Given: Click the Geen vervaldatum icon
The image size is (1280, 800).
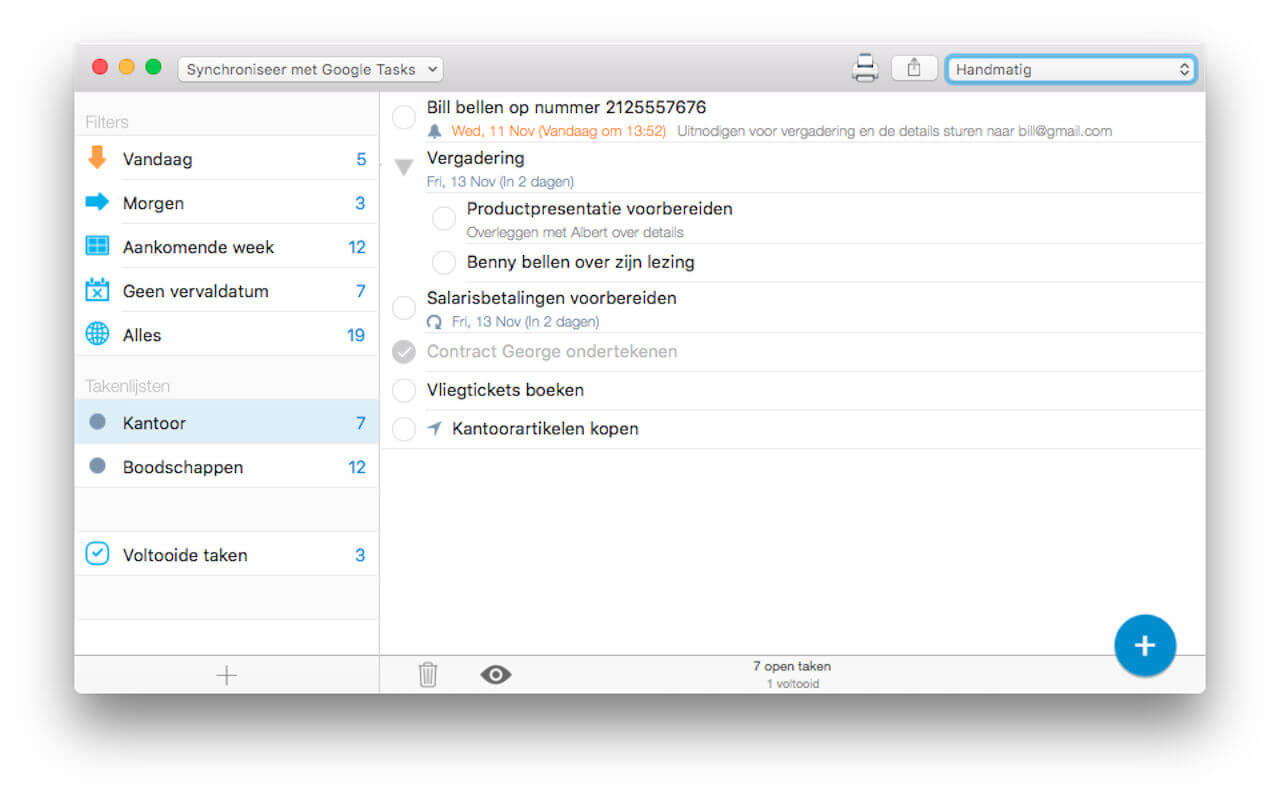Looking at the screenshot, I should [97, 290].
